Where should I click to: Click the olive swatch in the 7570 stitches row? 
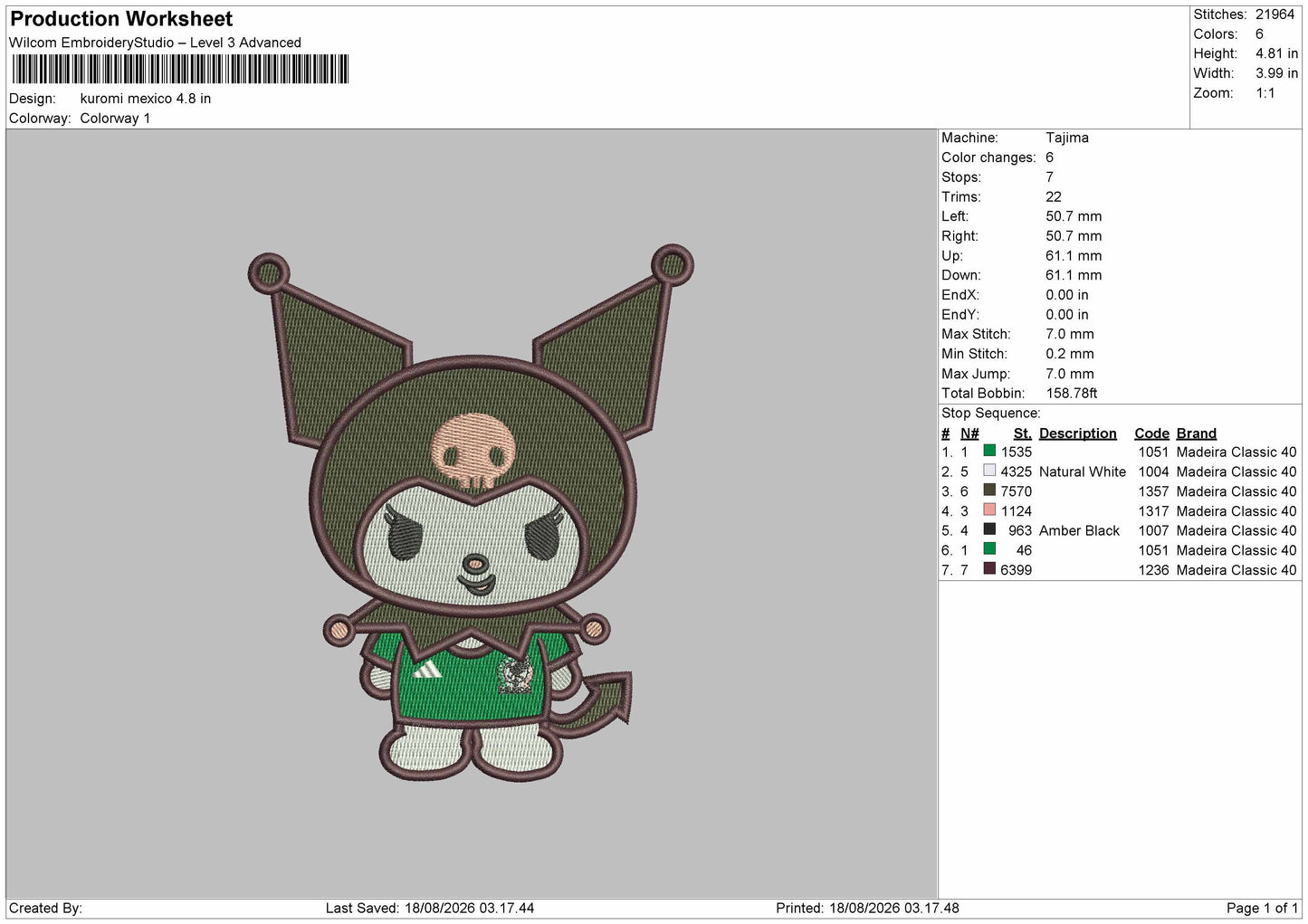point(989,491)
